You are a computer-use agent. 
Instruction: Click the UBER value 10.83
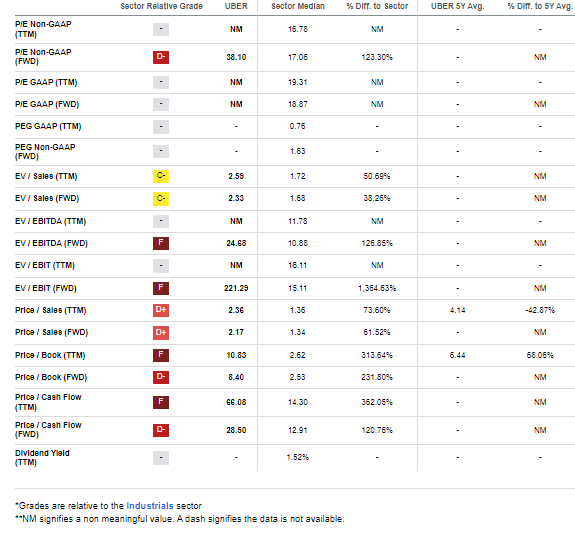[x=236, y=355]
